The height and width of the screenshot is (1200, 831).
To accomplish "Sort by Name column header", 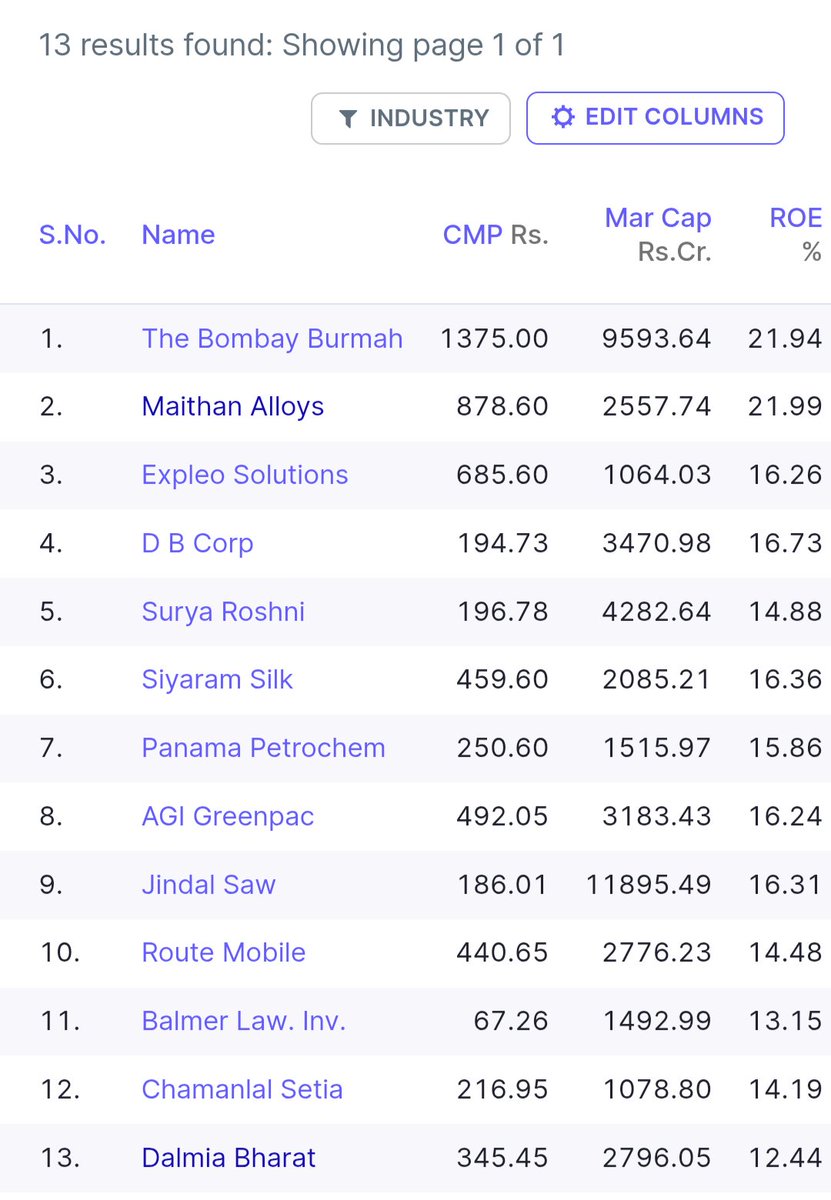I will pos(178,235).
